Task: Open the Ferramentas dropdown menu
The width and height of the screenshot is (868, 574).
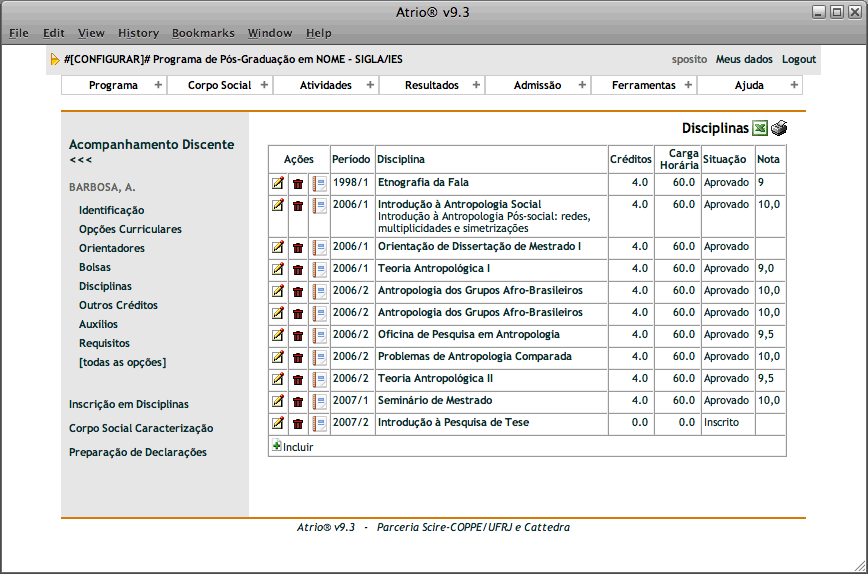Action: pos(644,86)
